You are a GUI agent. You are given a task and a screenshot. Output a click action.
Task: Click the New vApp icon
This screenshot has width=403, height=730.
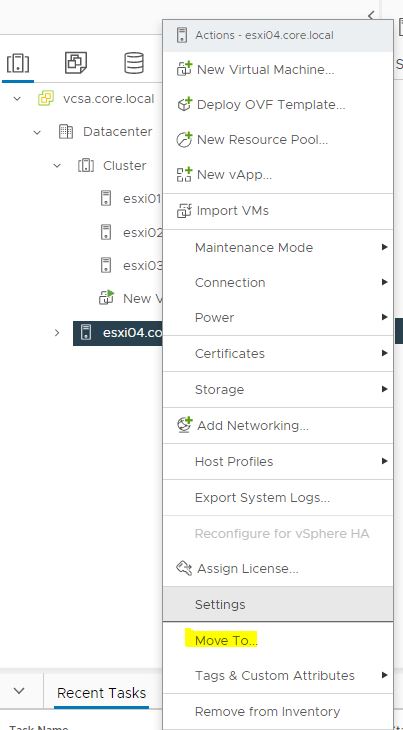[x=184, y=174]
